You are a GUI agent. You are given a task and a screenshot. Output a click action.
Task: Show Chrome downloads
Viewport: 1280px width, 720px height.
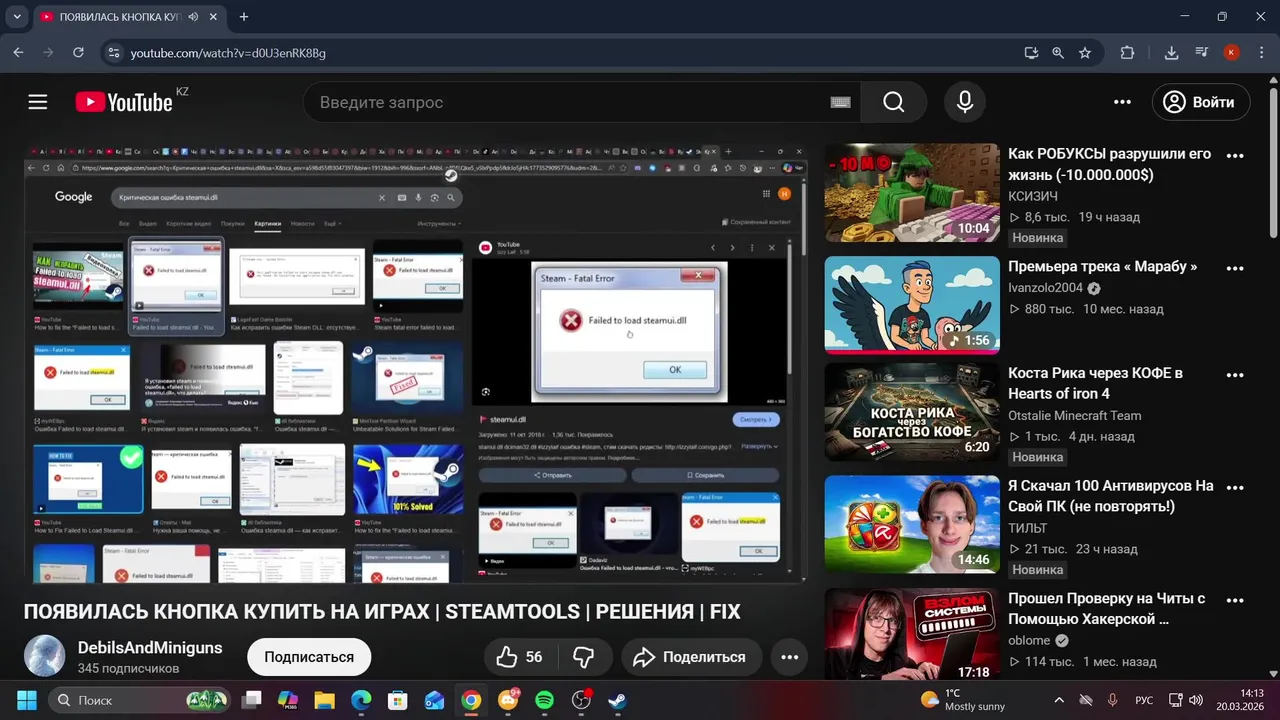click(x=1172, y=52)
